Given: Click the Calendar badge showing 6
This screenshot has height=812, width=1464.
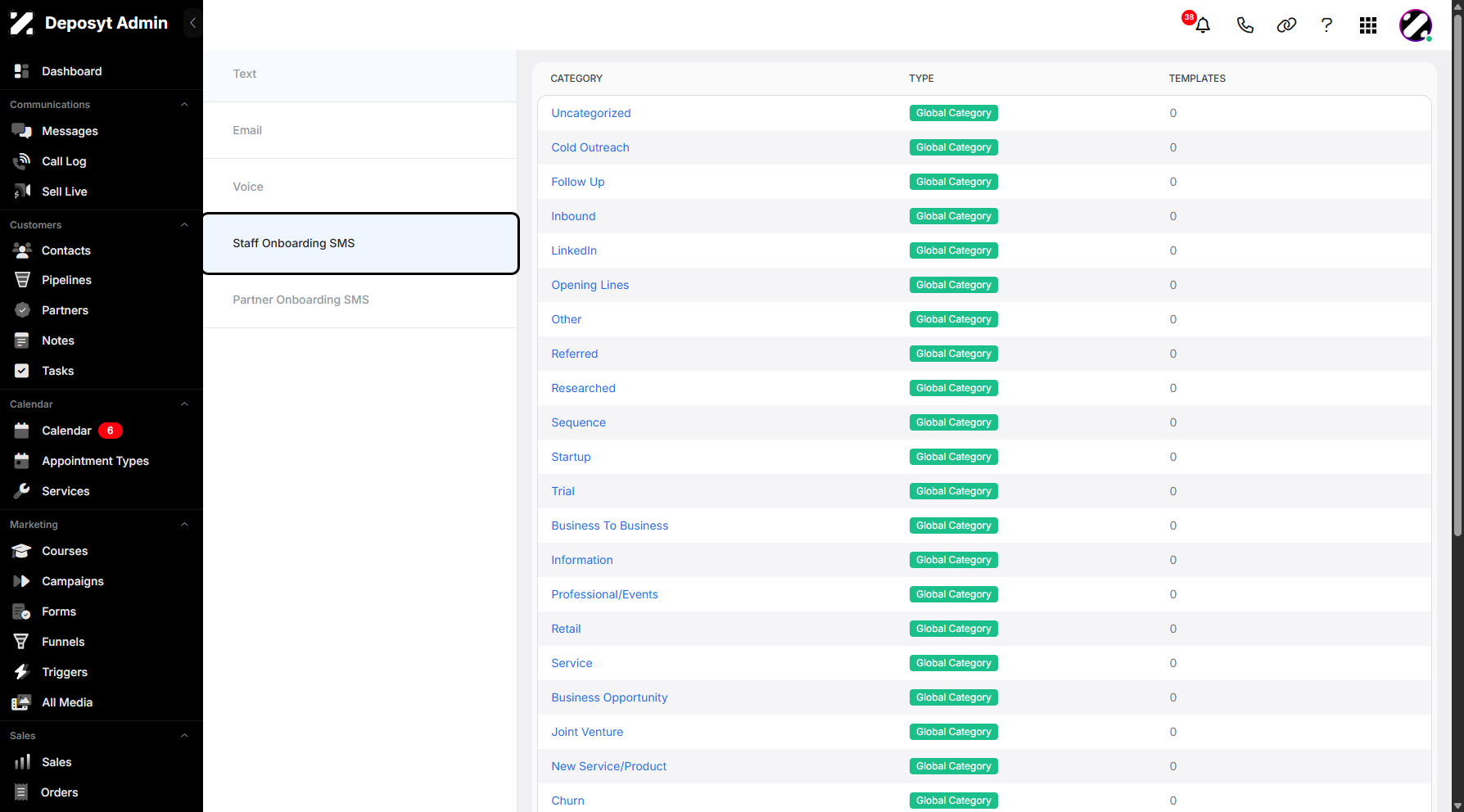Looking at the screenshot, I should click(111, 431).
